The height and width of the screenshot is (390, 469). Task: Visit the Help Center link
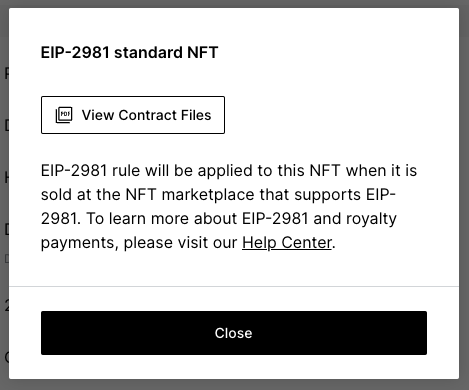coord(287,242)
